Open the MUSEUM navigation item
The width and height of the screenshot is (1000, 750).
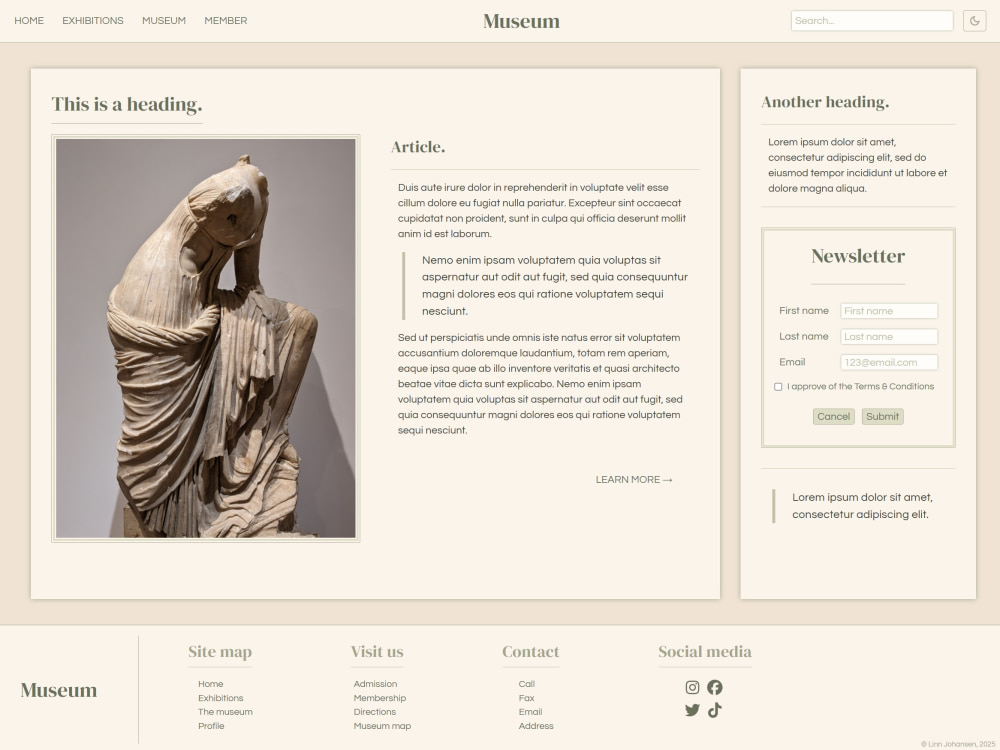coord(164,20)
